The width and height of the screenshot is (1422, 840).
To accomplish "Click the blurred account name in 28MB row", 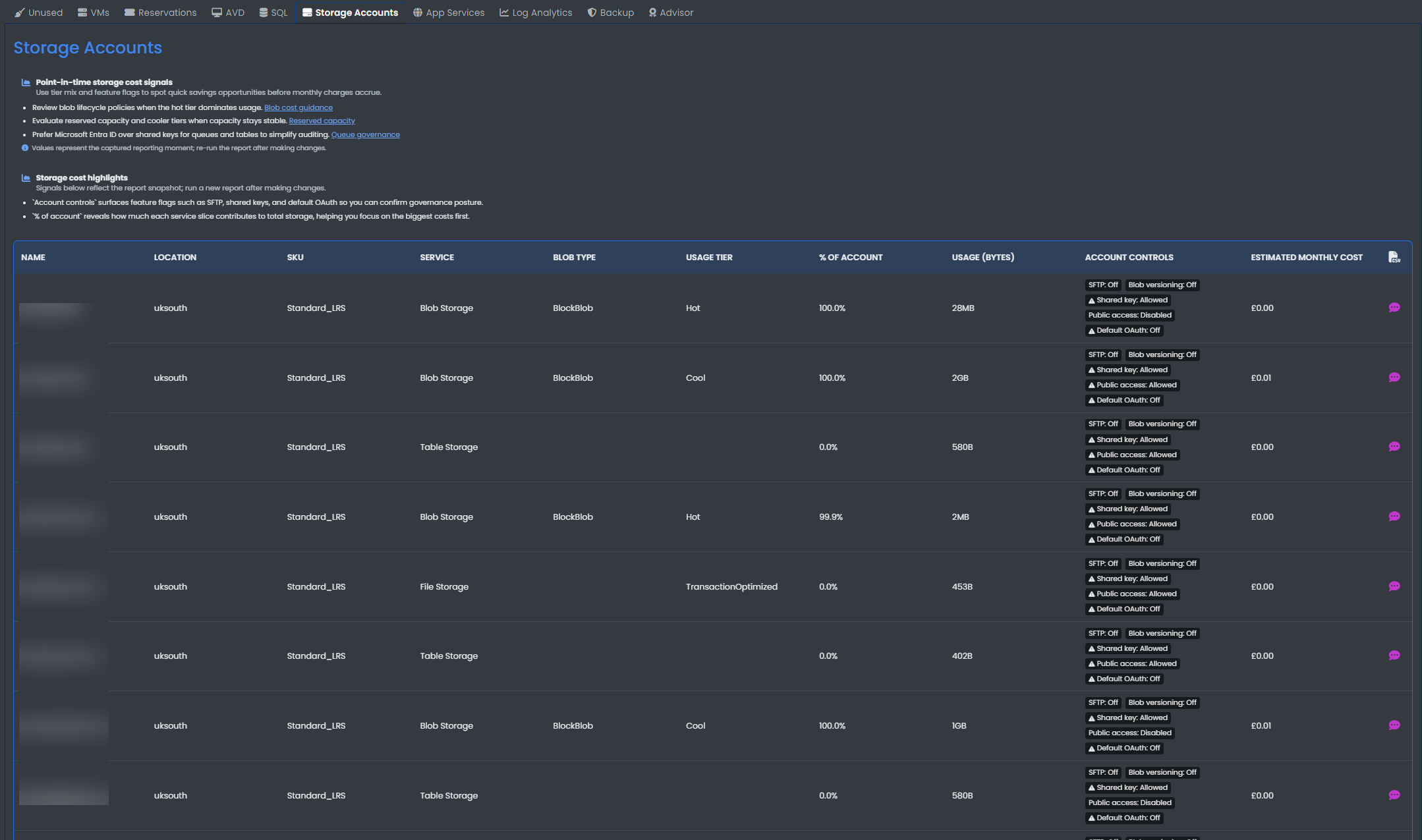I will pos(54,312).
